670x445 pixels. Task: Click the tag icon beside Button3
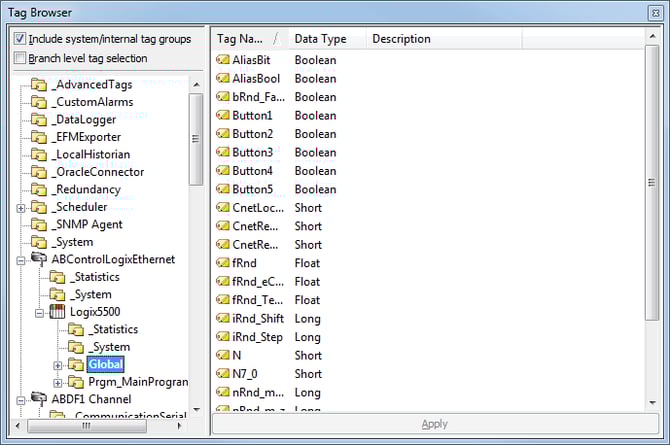pos(223,152)
